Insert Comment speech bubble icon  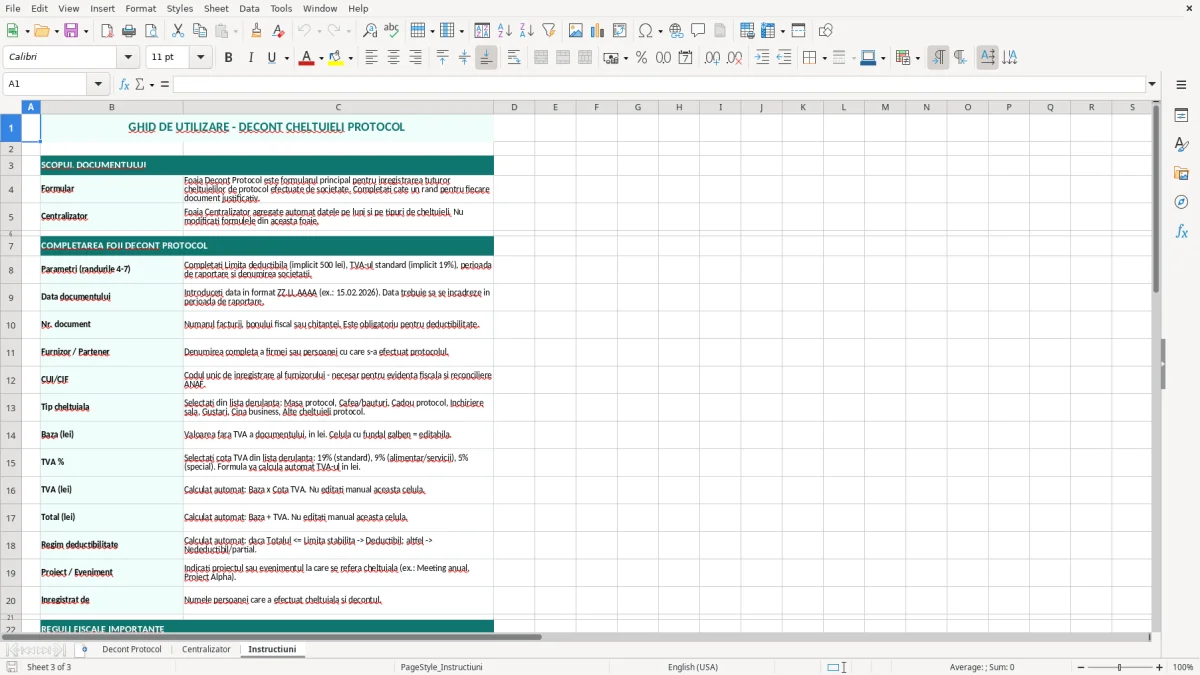pyautogui.click(x=698, y=31)
